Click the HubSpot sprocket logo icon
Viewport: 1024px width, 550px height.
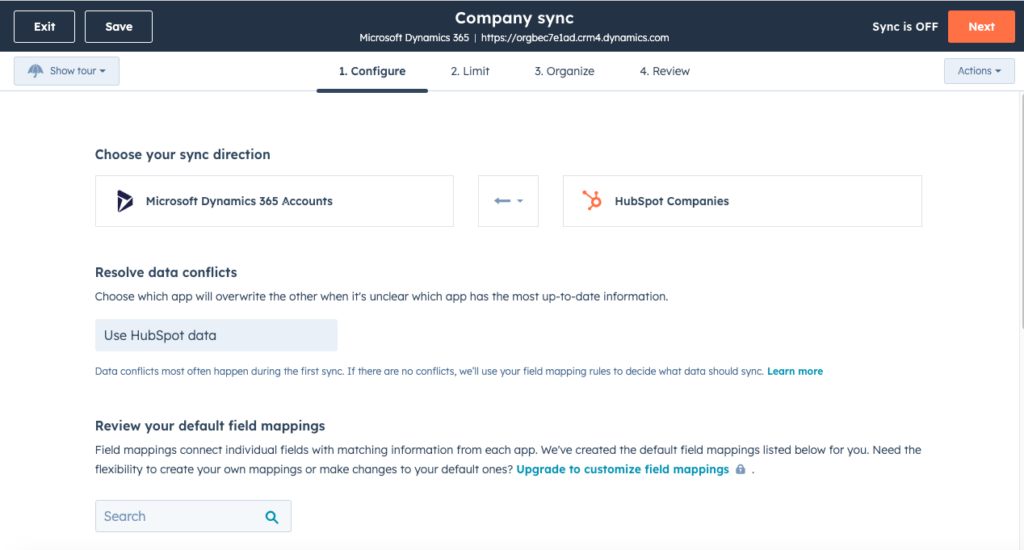pos(593,201)
